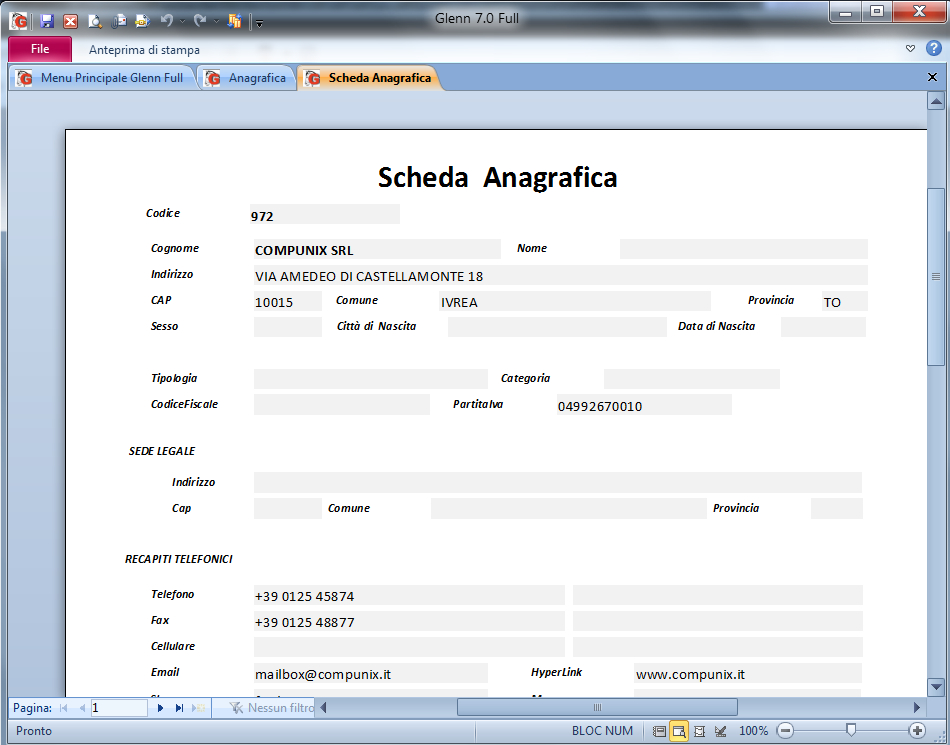
Task: Open the Undo history dropdown arrow
Action: pyautogui.click(x=182, y=22)
